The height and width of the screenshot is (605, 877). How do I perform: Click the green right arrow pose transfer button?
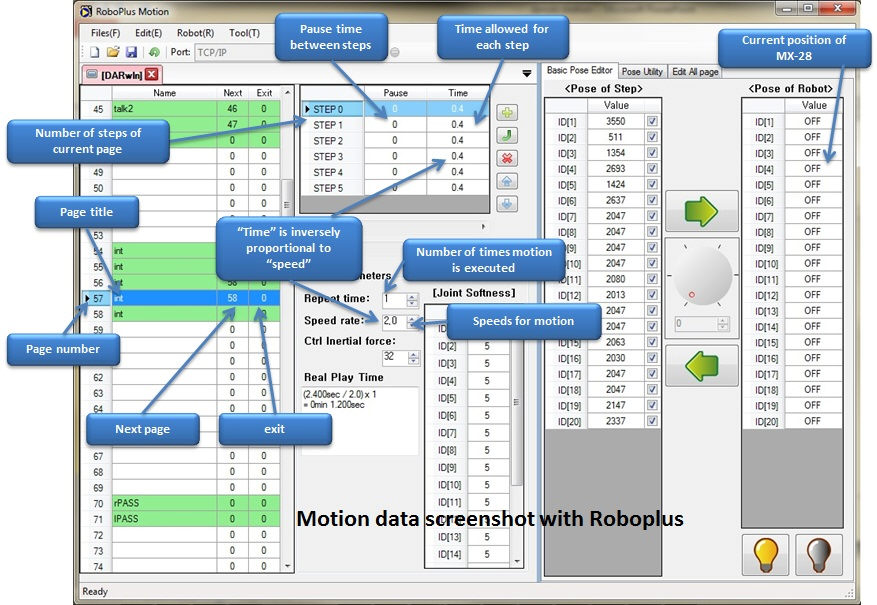pos(701,211)
